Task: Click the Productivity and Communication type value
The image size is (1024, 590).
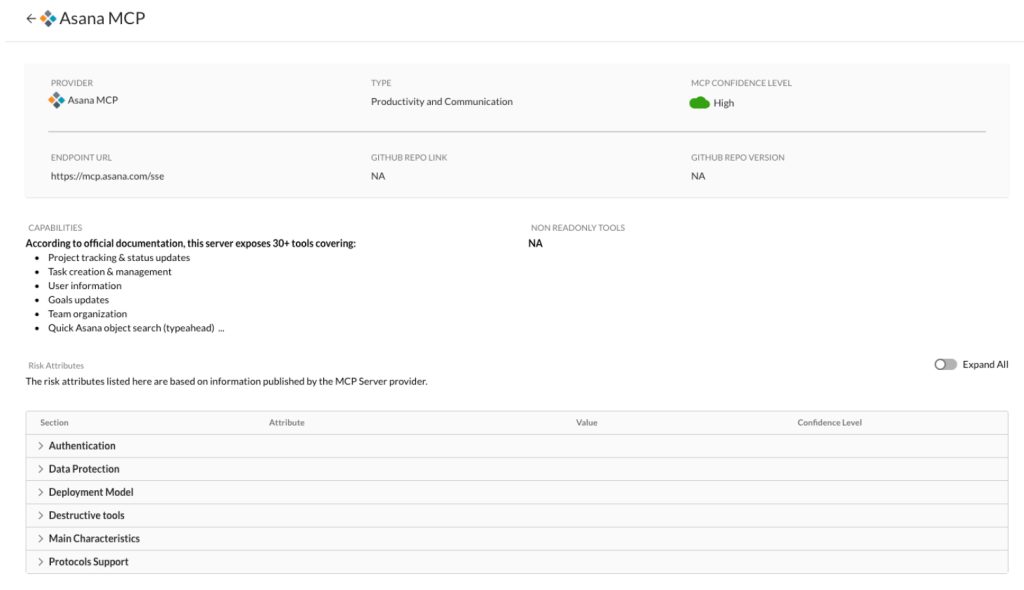Action: coord(441,101)
